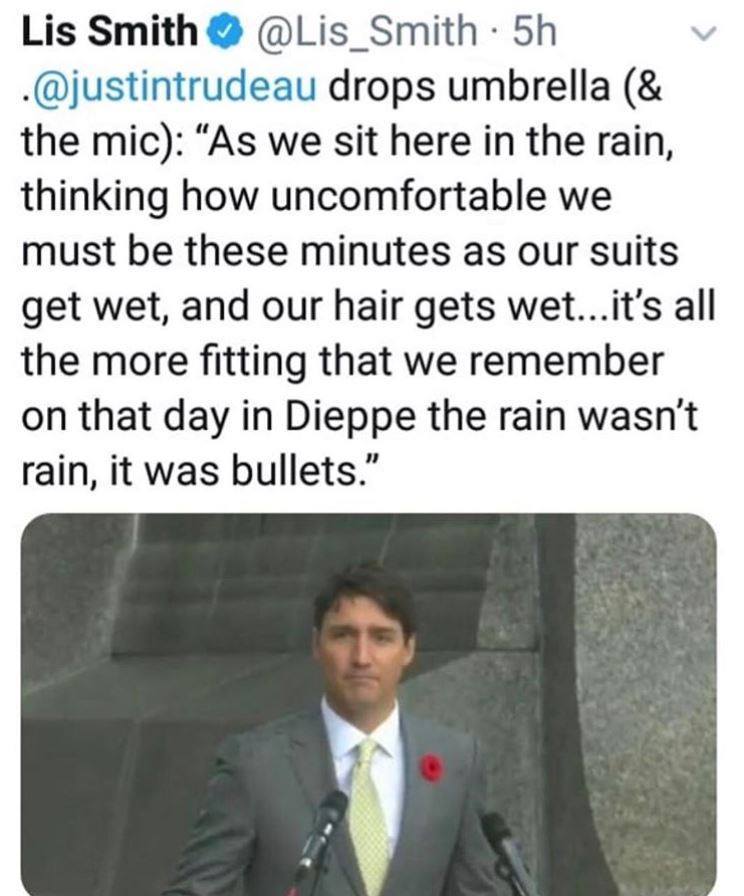Click the man's face in the photo
Screen dimensions: 744x896
(x=363, y=648)
